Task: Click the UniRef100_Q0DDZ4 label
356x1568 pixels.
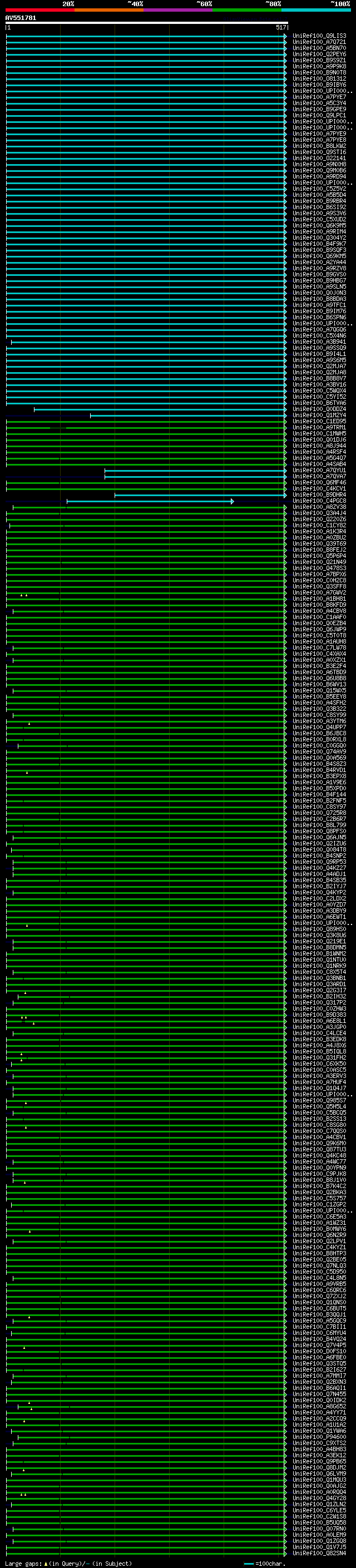Action: [x=319, y=409]
